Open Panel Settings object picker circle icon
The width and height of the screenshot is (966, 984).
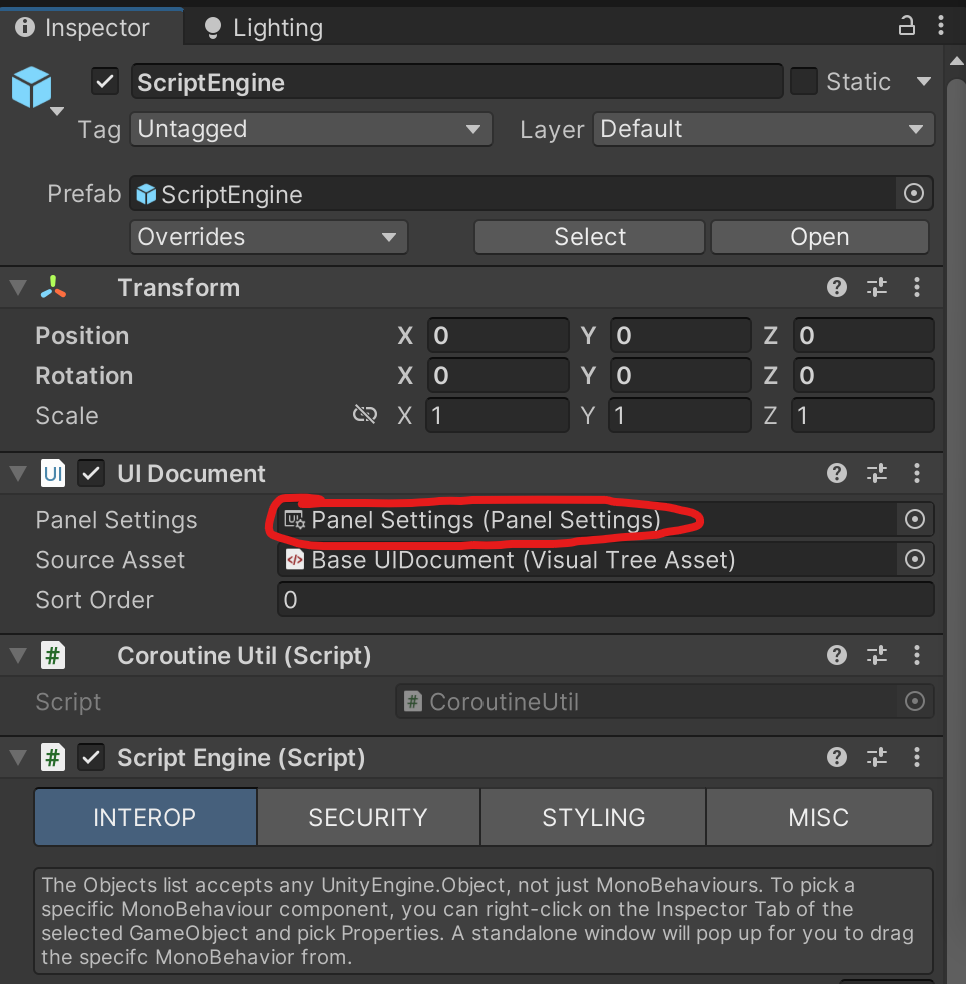point(914,519)
